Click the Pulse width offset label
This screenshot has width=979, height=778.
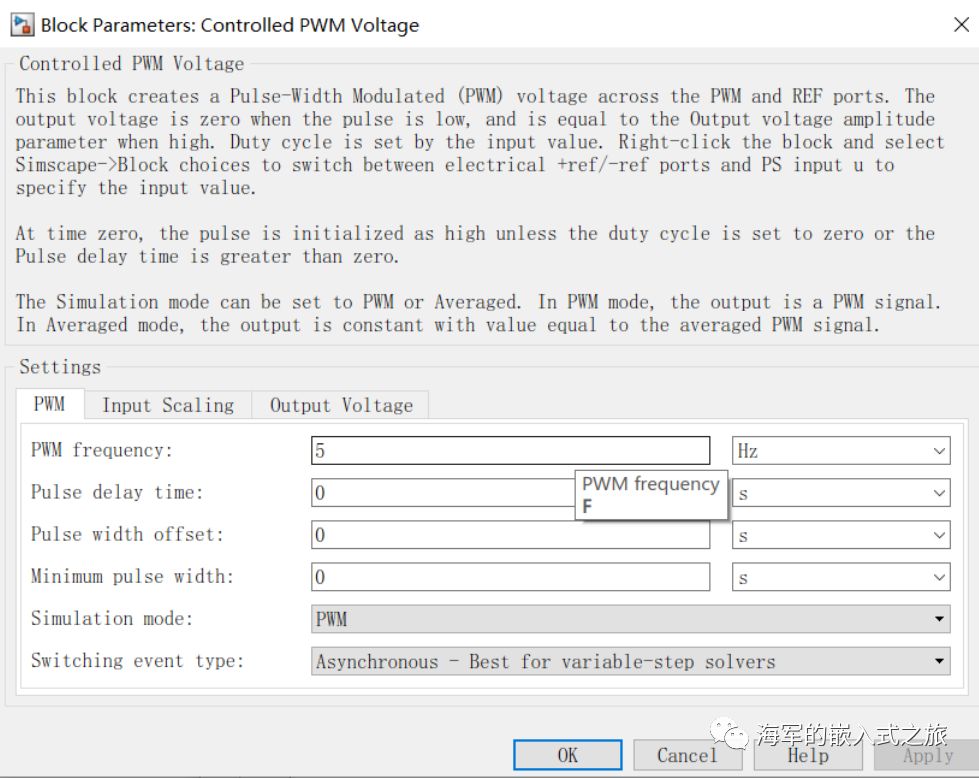127,534
